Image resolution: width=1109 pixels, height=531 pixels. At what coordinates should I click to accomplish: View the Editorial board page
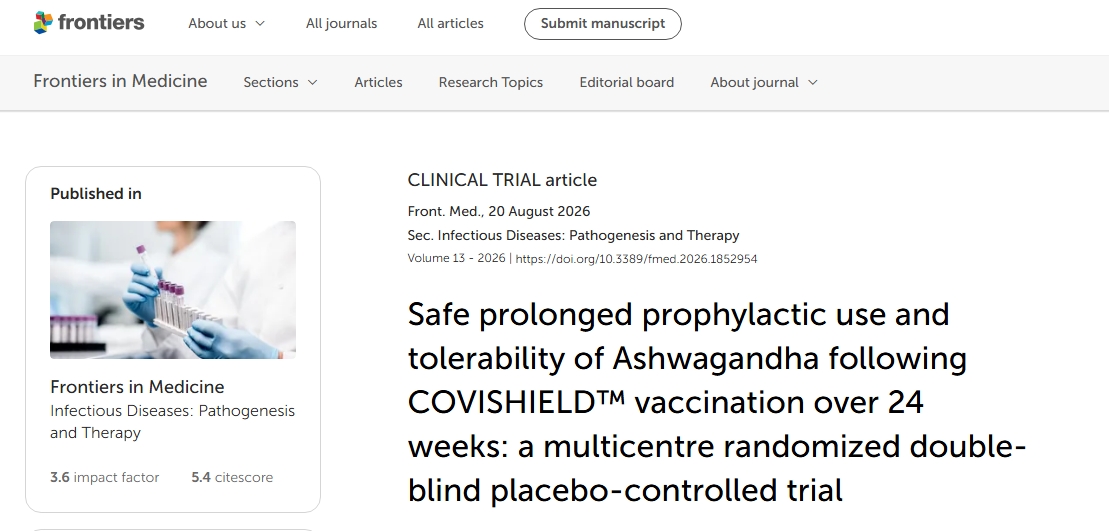(x=627, y=83)
